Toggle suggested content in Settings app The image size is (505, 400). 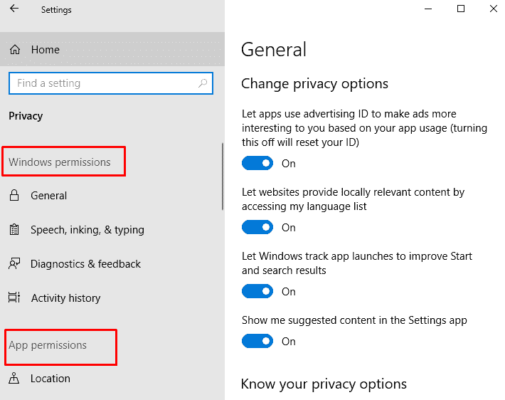257,341
